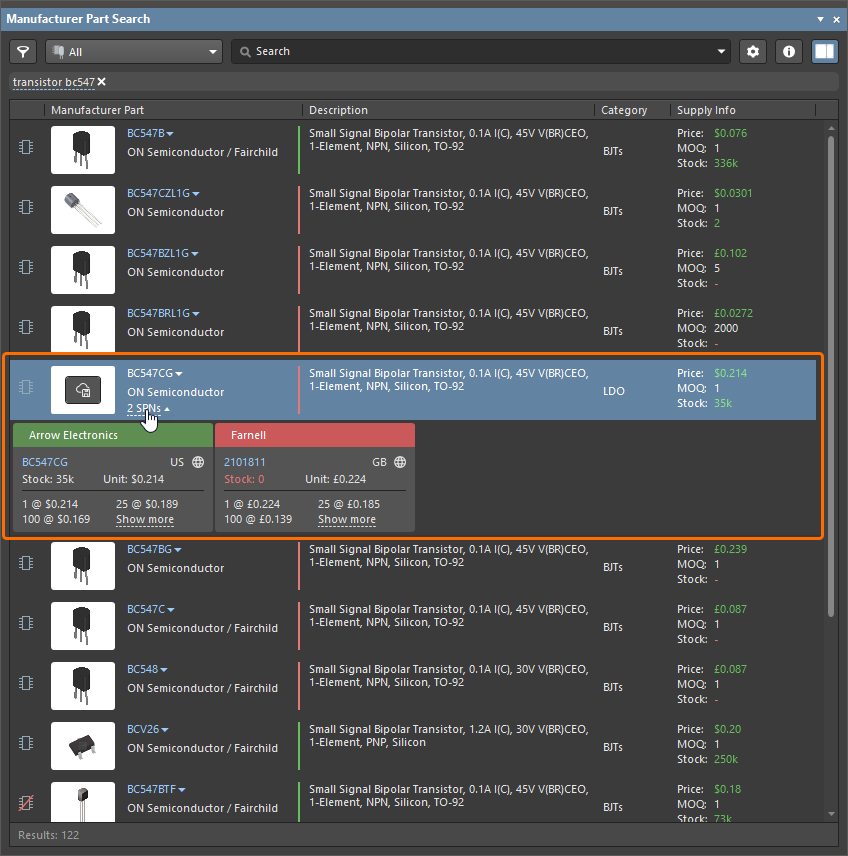The image size is (848, 856).
Task: Click 'Show more' under Arrow Electronics pricing
Action: [144, 520]
